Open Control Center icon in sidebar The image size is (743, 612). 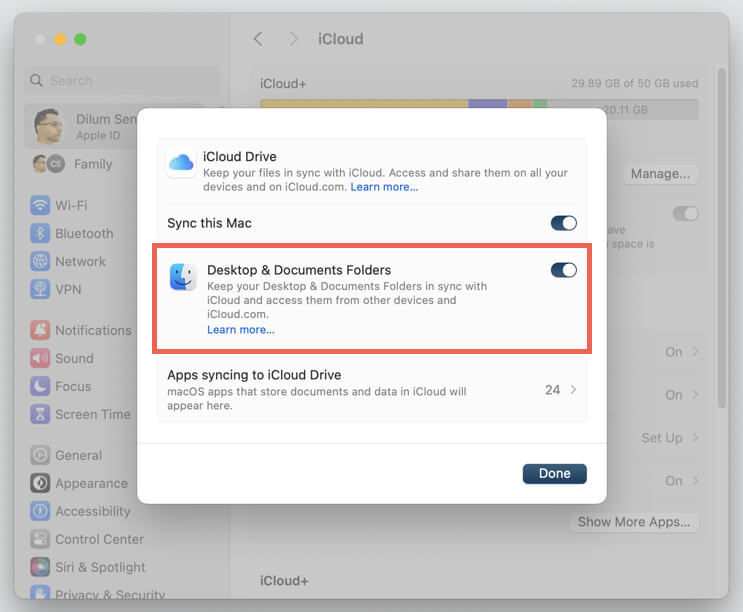pos(40,539)
